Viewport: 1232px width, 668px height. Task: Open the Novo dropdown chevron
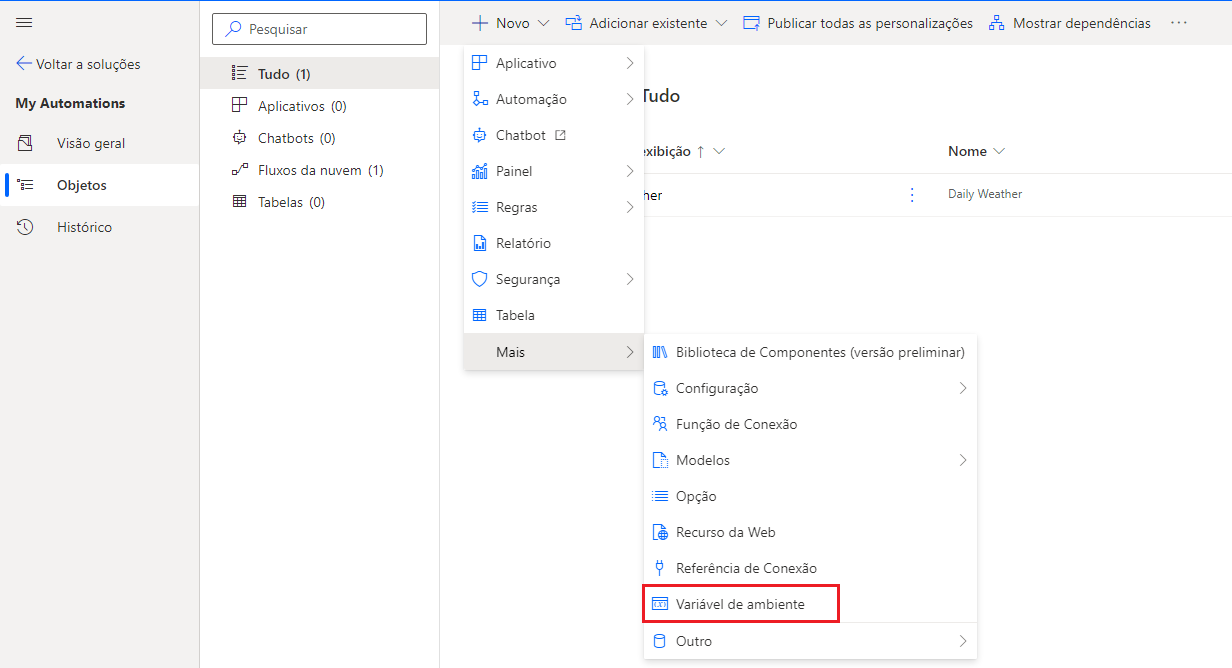point(539,21)
